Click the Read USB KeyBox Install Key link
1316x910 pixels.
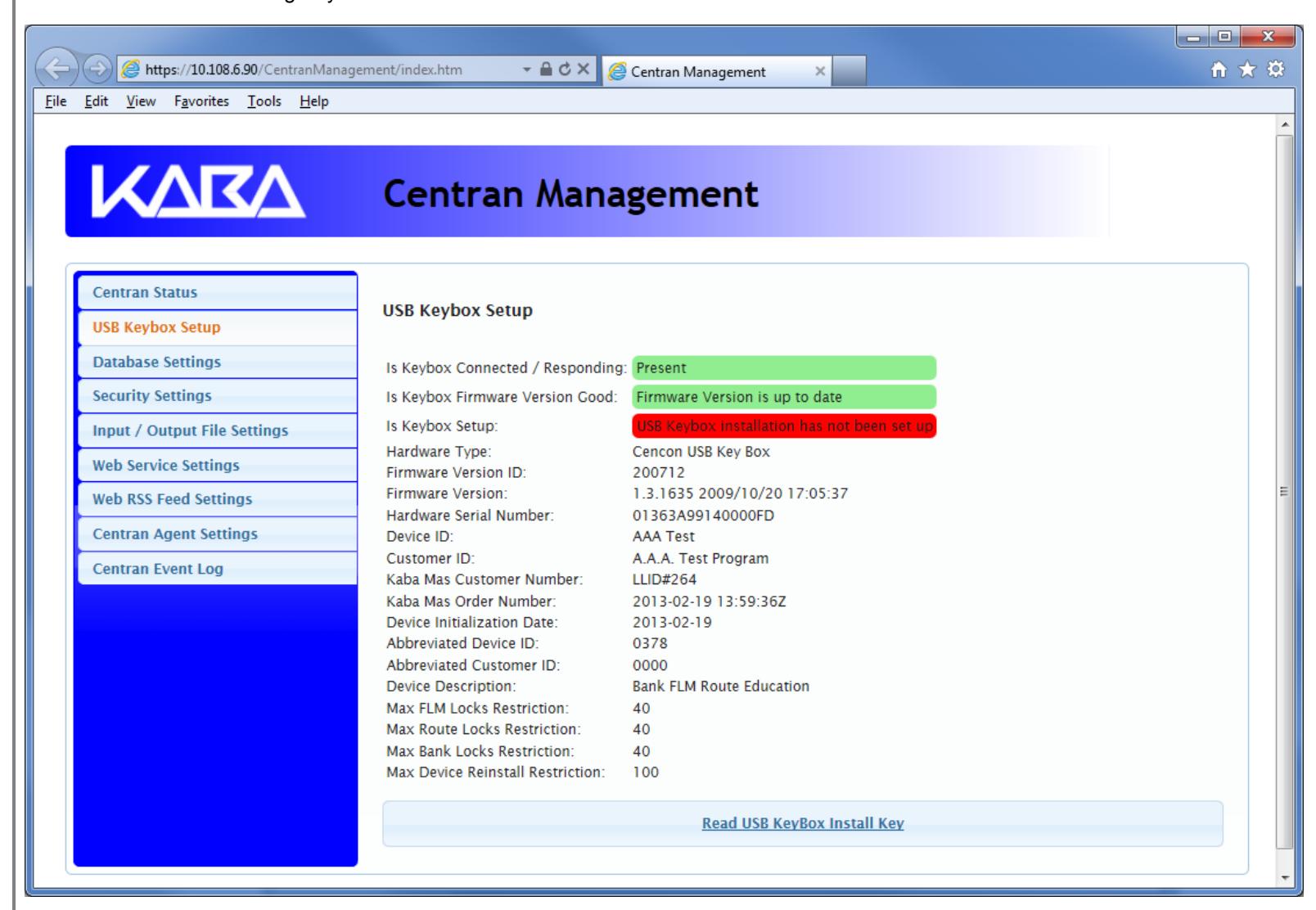click(x=803, y=823)
